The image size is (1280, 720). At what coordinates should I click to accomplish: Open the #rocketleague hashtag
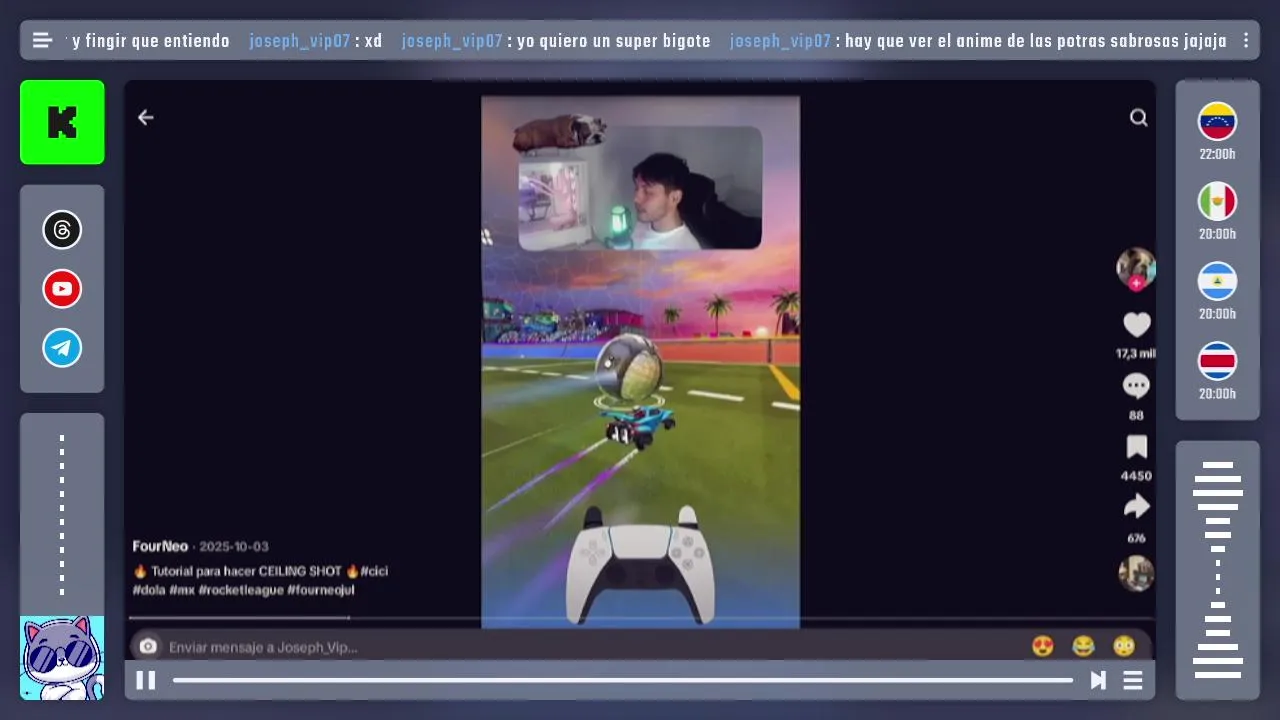tap(241, 590)
